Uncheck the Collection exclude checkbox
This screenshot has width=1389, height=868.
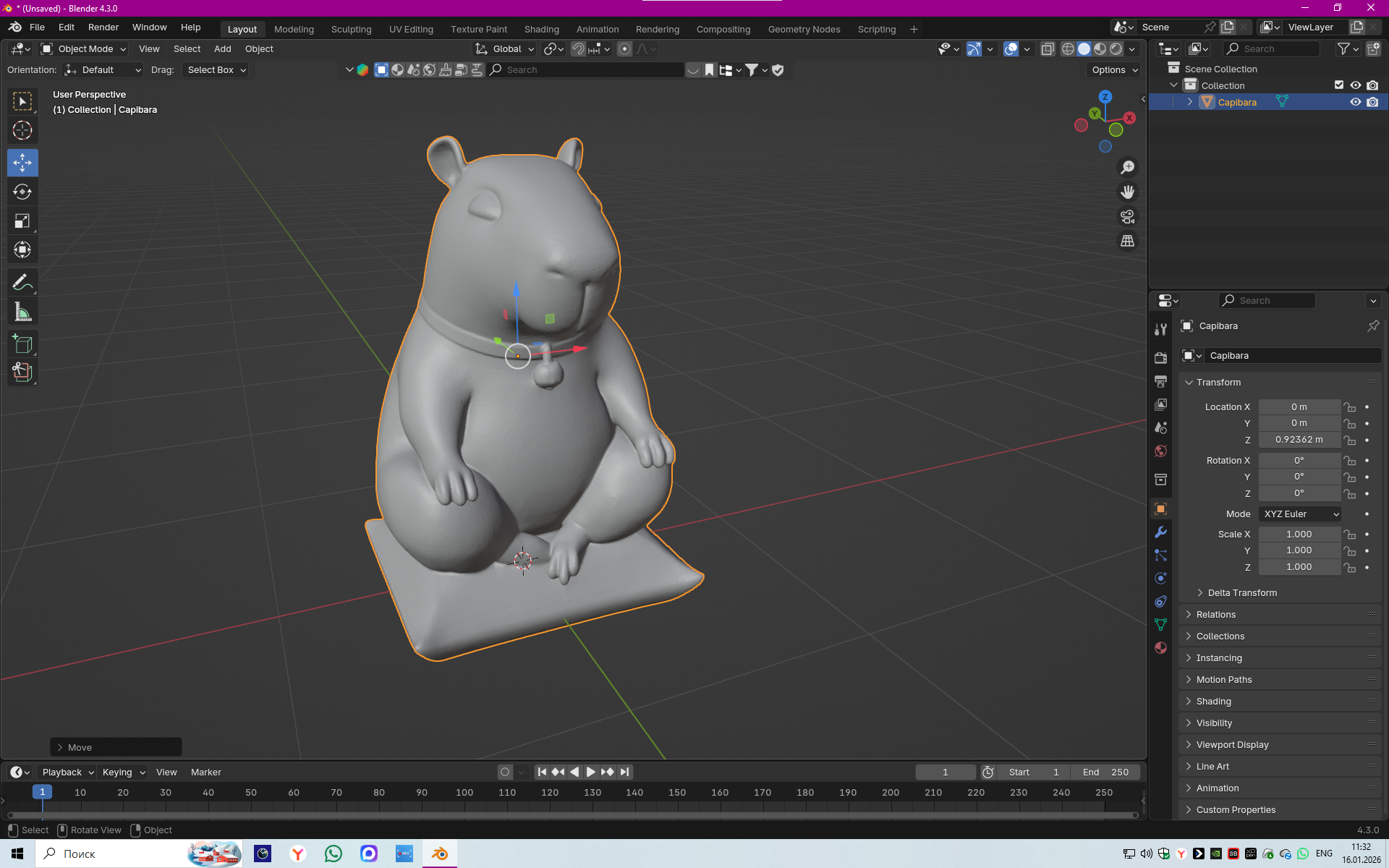click(1339, 85)
